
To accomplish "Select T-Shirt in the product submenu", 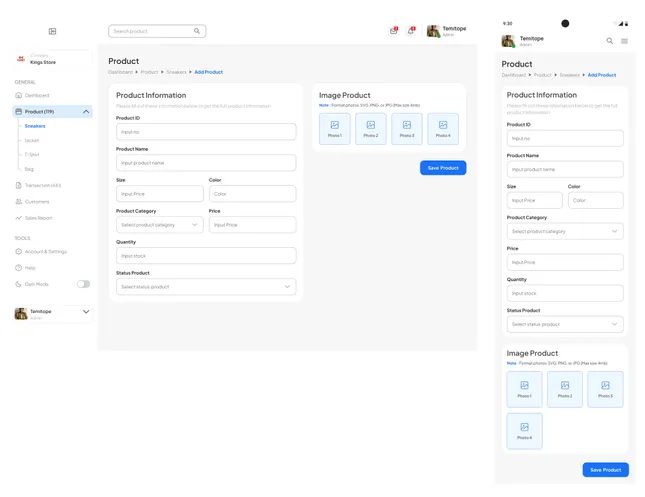I will pos(32,154).
